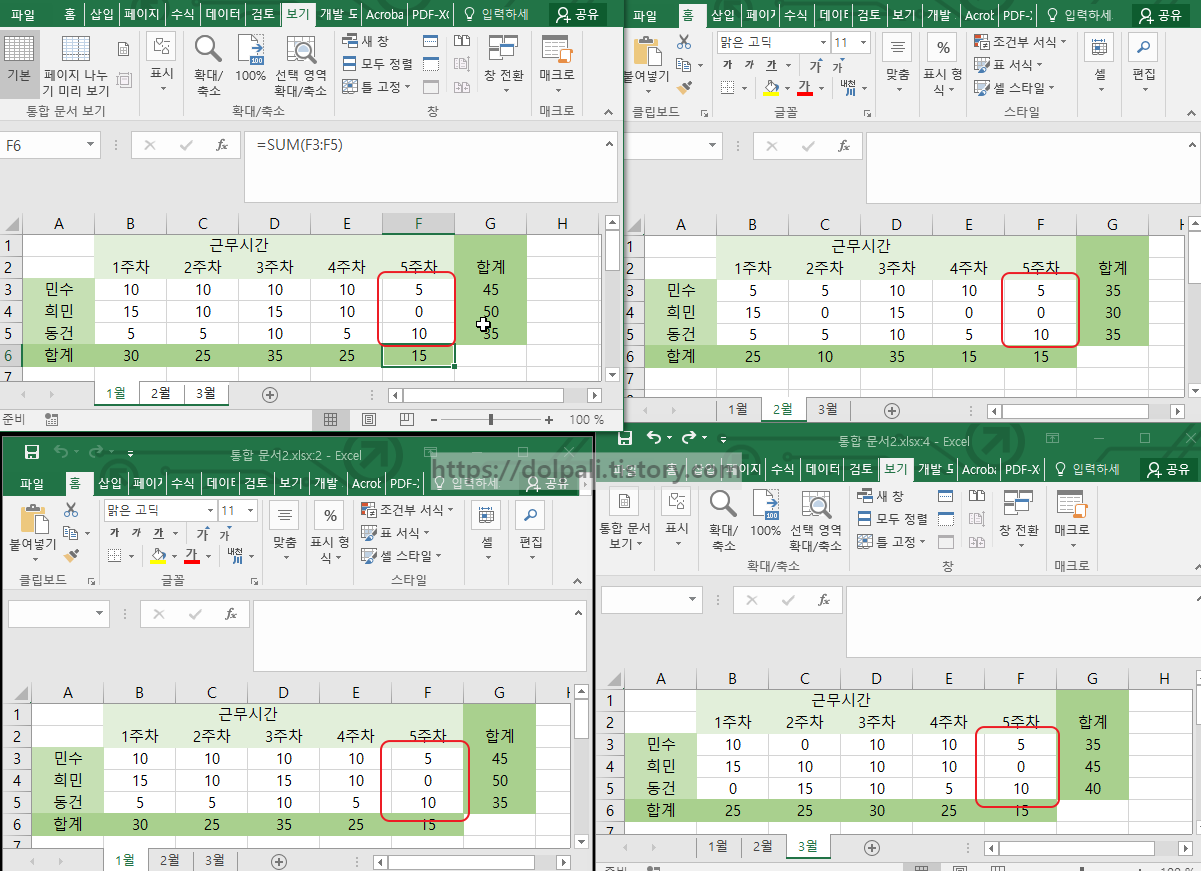Redo via arrow in 통합 문서2.xlsx:4 title bar
The height and width of the screenshot is (871, 1201).
(689, 438)
